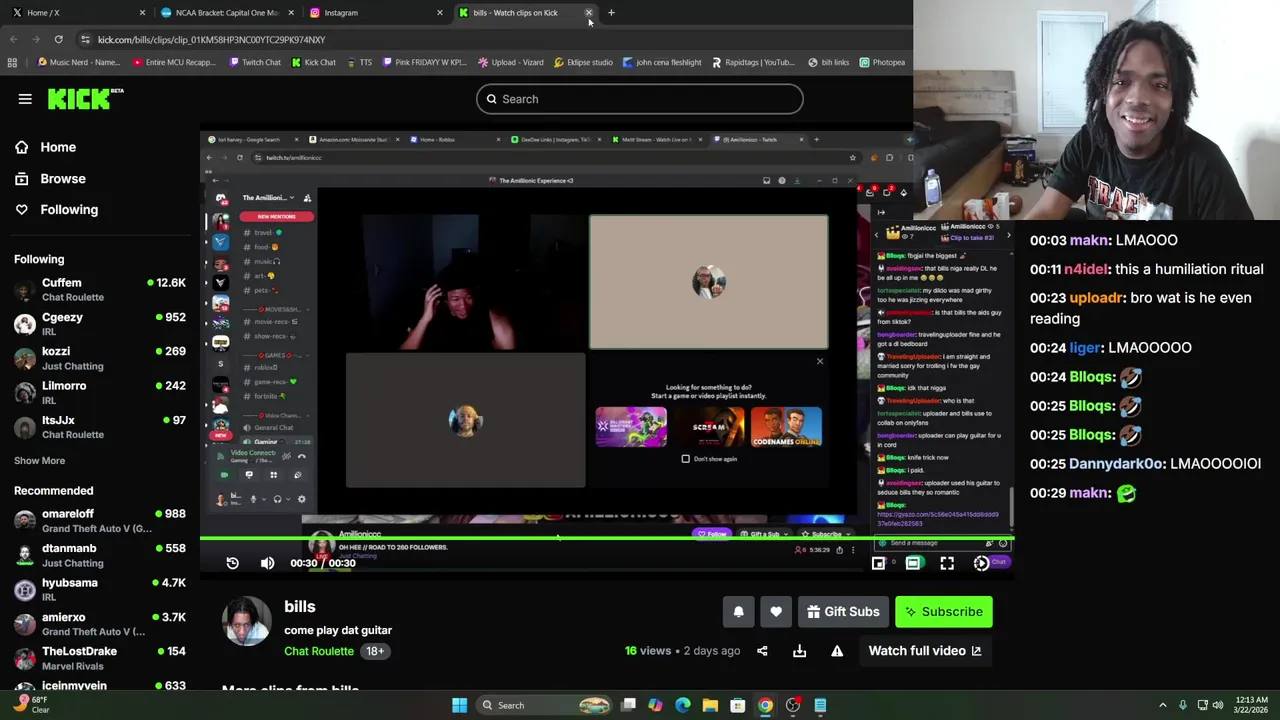Open Microsoft Edge from the taskbar
Image resolution: width=1280 pixels, height=720 pixels.
tap(682, 705)
